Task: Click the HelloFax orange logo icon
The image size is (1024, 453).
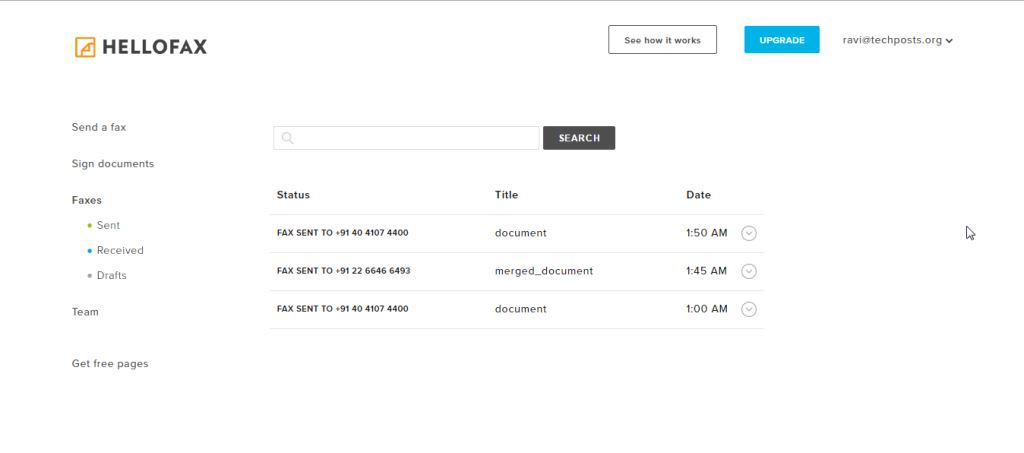Action: (85, 47)
